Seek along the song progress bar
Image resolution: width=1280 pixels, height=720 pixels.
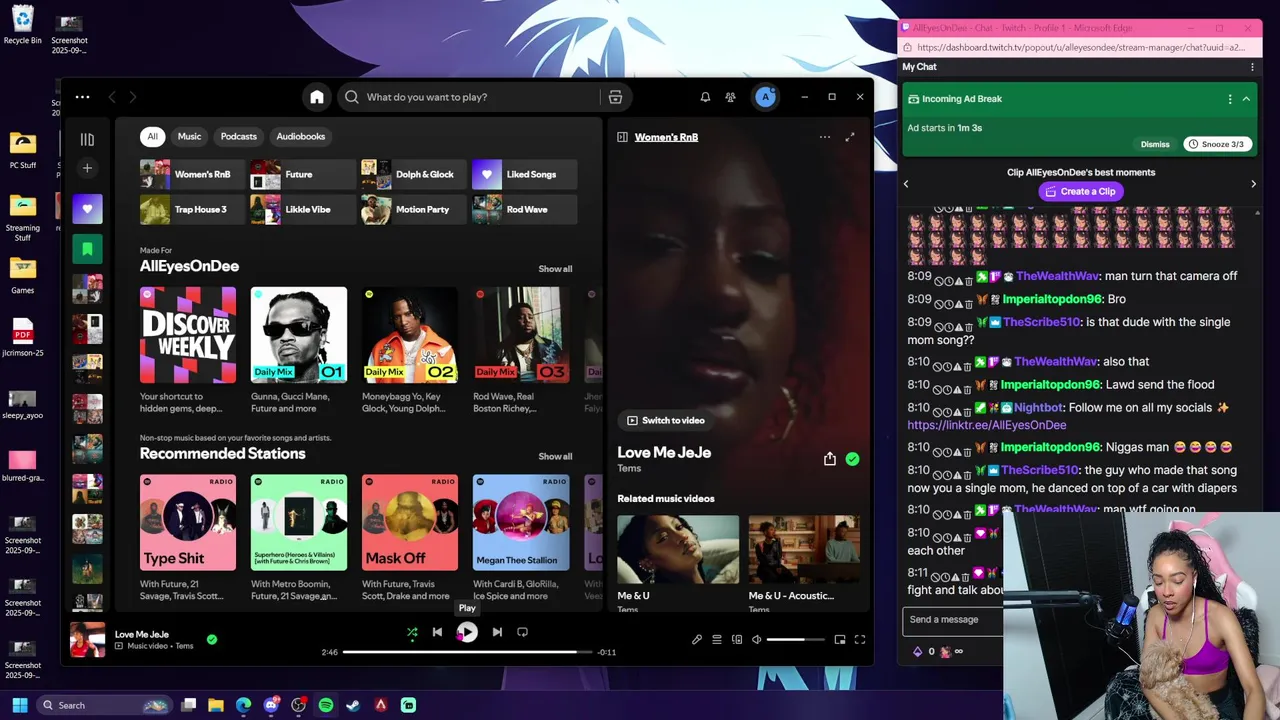coord(467,652)
